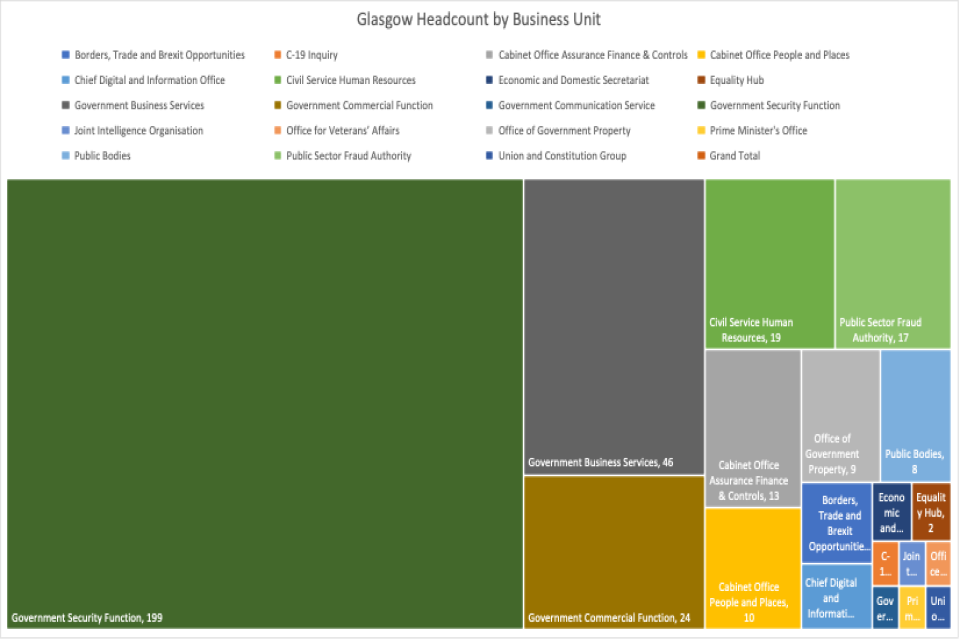960x640 pixels.
Task: Click the Office for Veterans' Affairs legend label
Action: (x=343, y=131)
